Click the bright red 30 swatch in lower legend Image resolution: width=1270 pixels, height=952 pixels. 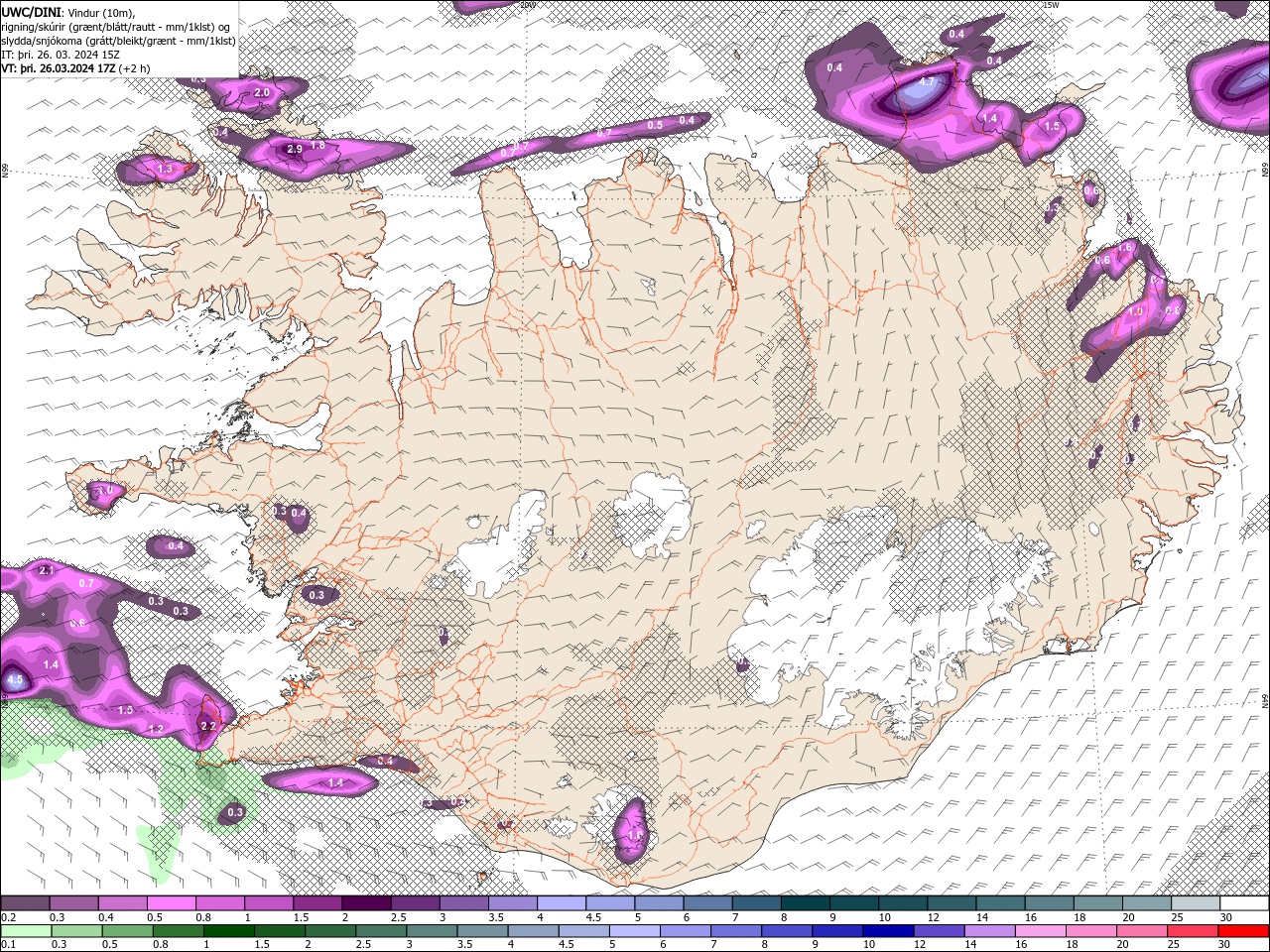pos(1244,931)
